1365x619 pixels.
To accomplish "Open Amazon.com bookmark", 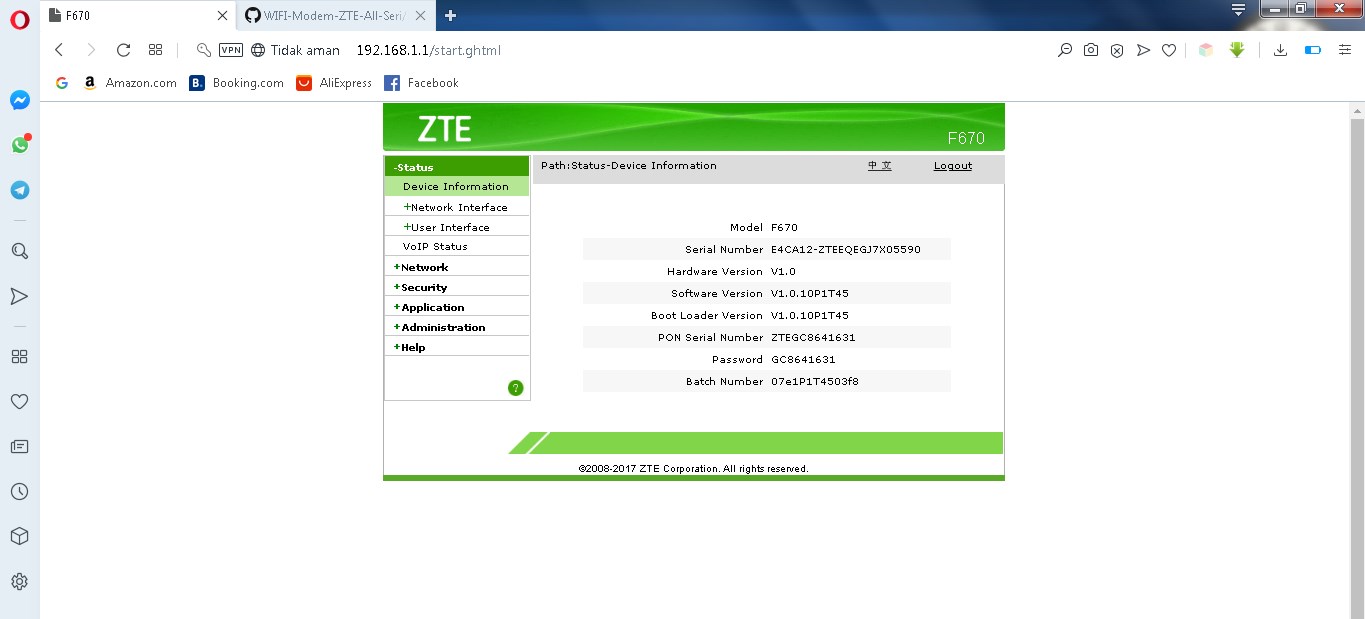I will click(x=130, y=83).
